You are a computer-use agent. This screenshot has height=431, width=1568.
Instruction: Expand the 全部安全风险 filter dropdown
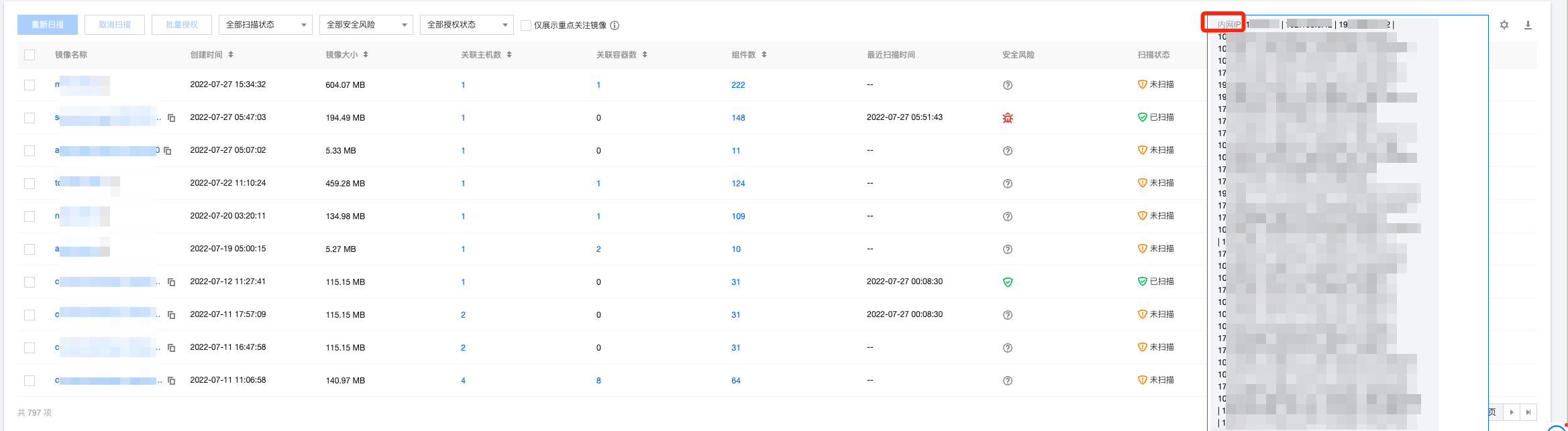coord(366,25)
